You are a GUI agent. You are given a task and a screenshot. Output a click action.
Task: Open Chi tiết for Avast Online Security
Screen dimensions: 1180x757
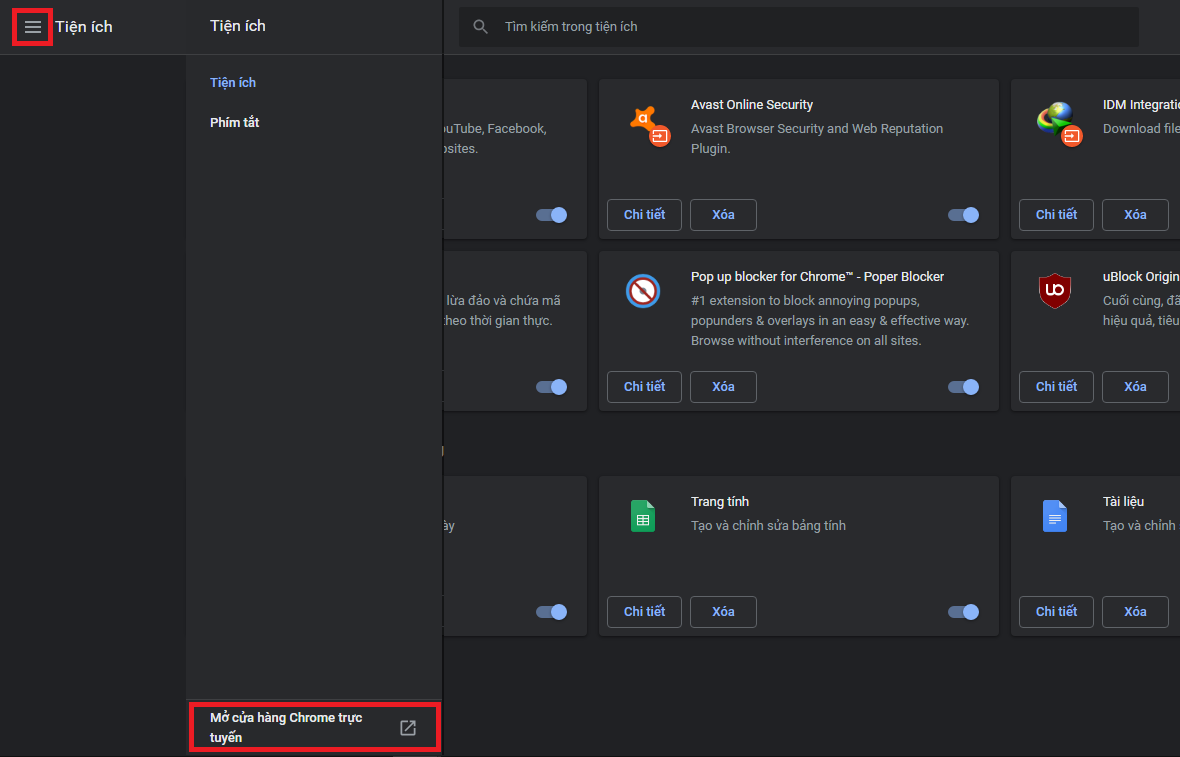(644, 215)
